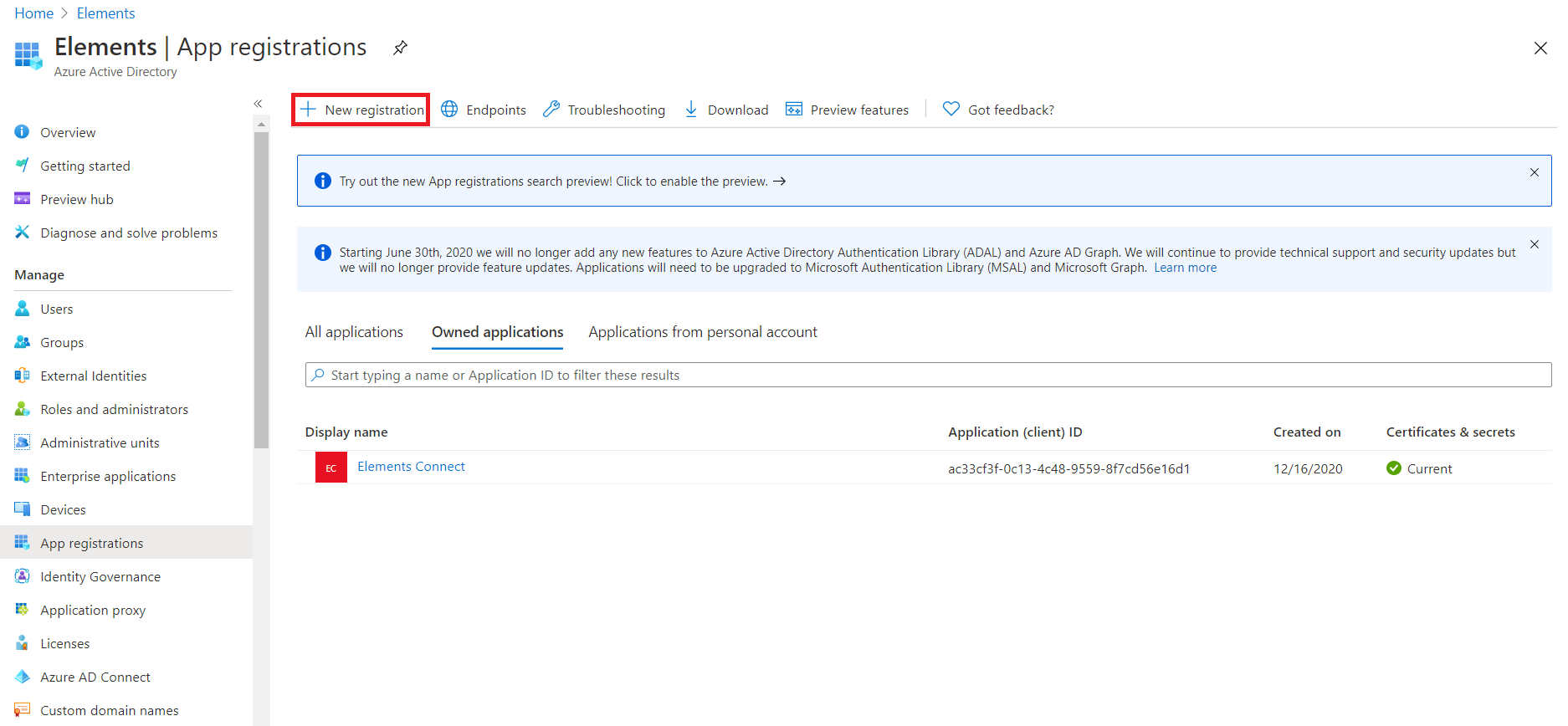Screen dimensions: 1568x726
Task: Go to Users in the Manage section
Action: (56, 309)
